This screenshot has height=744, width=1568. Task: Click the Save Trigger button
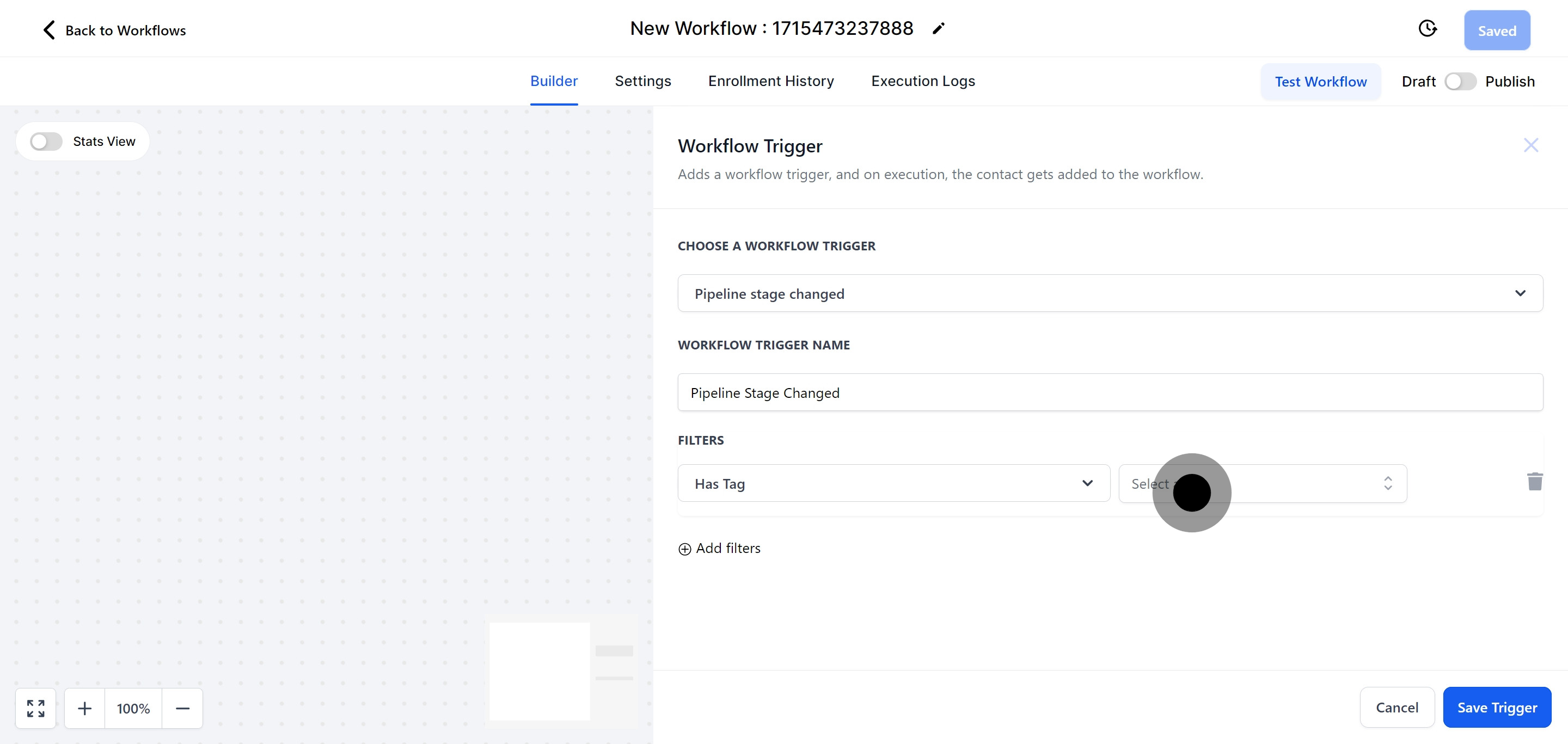(x=1496, y=708)
